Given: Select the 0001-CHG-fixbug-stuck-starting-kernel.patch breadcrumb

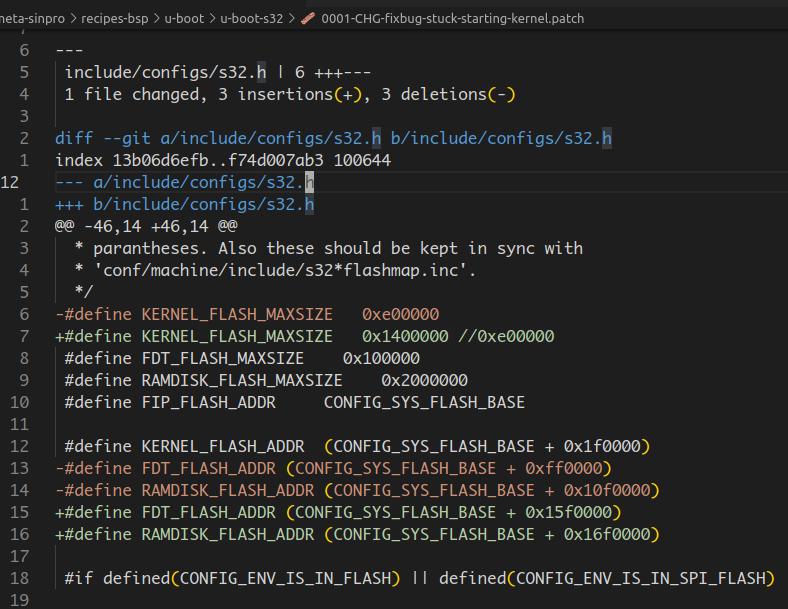Looking at the screenshot, I should (x=452, y=18).
